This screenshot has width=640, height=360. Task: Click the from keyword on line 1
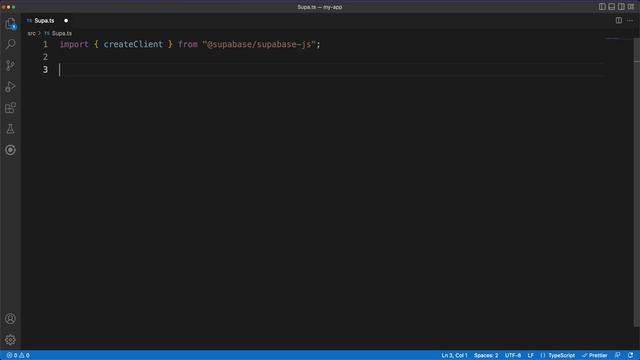click(x=188, y=44)
